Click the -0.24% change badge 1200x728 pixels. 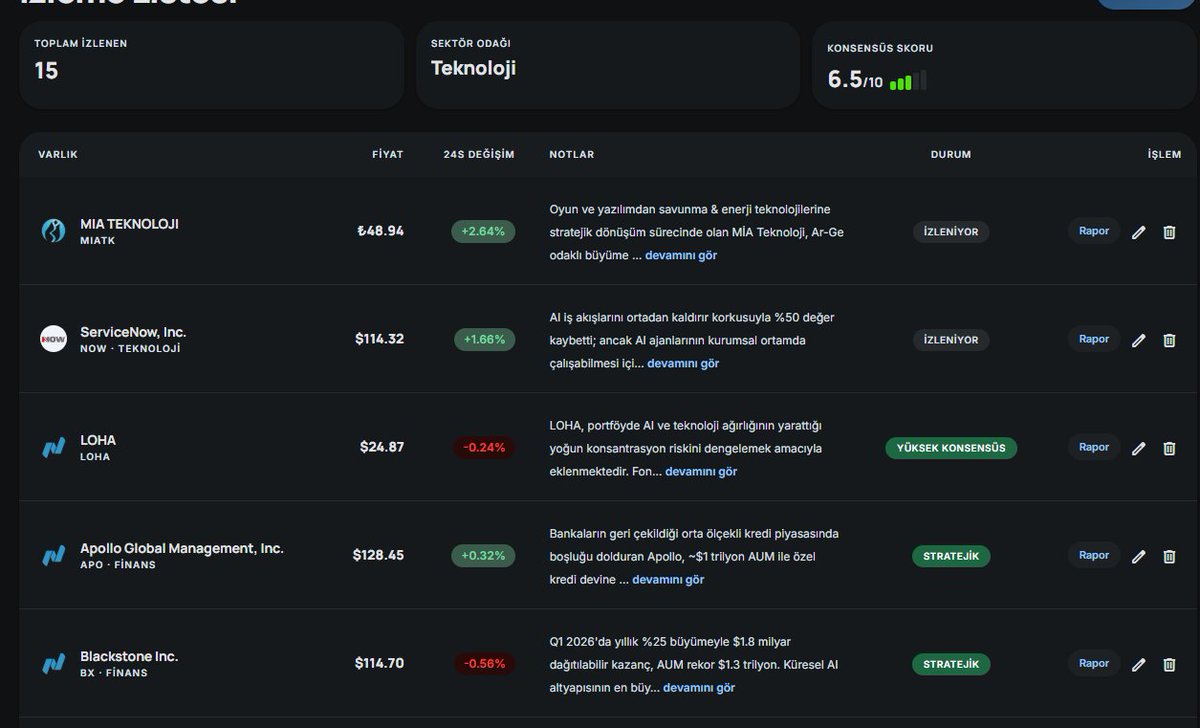(x=484, y=447)
